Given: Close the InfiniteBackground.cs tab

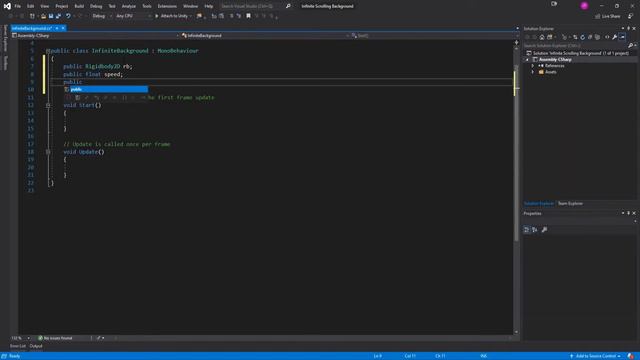Looking at the screenshot, I should pyautogui.click(x=63, y=28).
